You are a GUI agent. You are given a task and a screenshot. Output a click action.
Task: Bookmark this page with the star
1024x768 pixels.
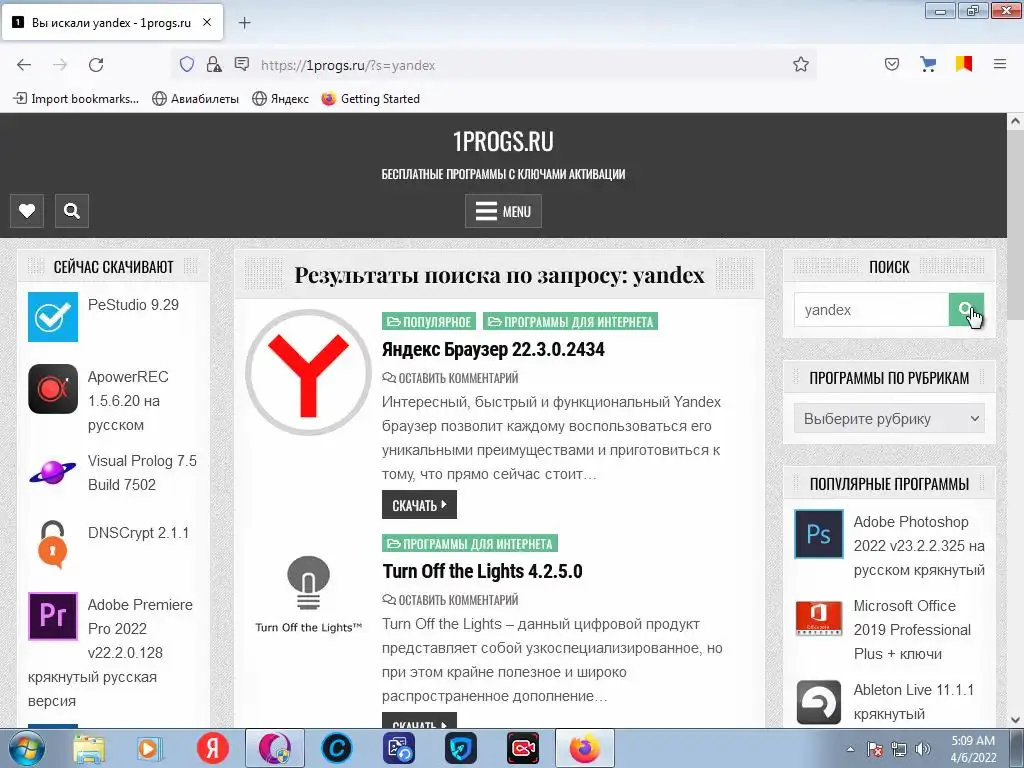801,64
